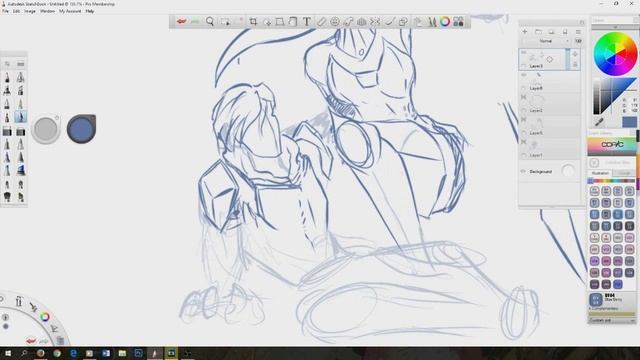
Task: Click the four-square UI toggle icon in the toolbar
Action: coord(458,22)
